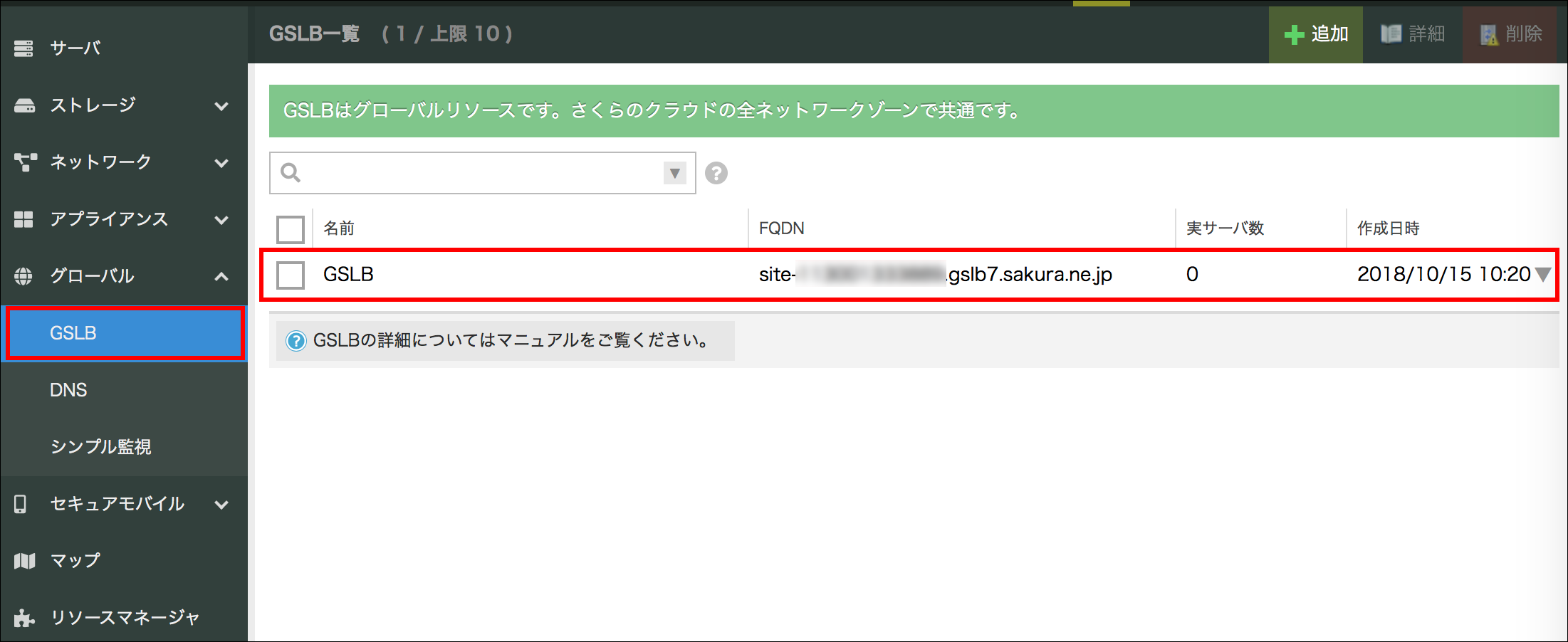Check the GSLB row checkbox
Image resolution: width=1568 pixels, height=642 pixels.
[291, 275]
